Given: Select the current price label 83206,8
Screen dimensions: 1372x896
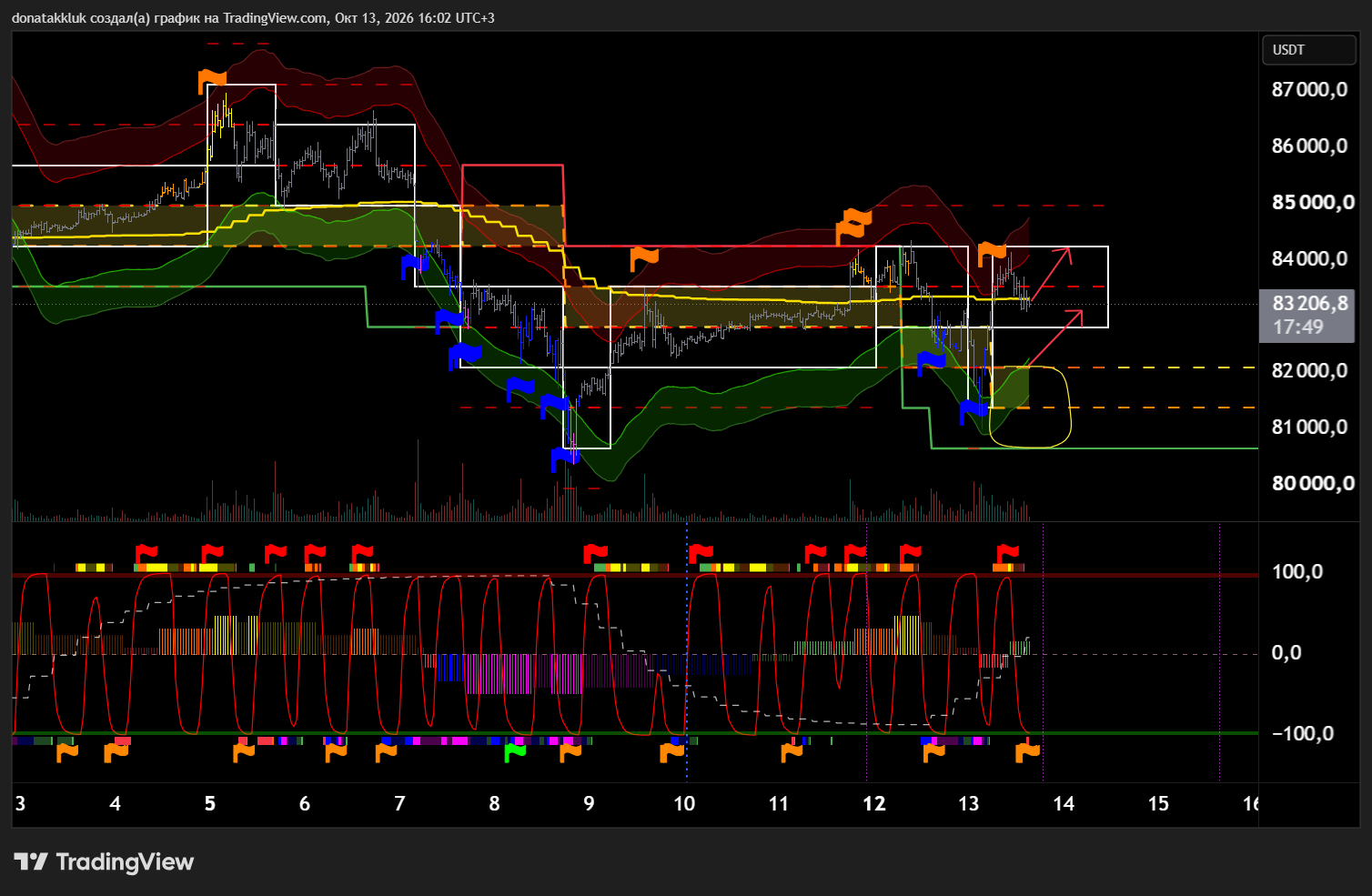Looking at the screenshot, I should [x=1310, y=304].
